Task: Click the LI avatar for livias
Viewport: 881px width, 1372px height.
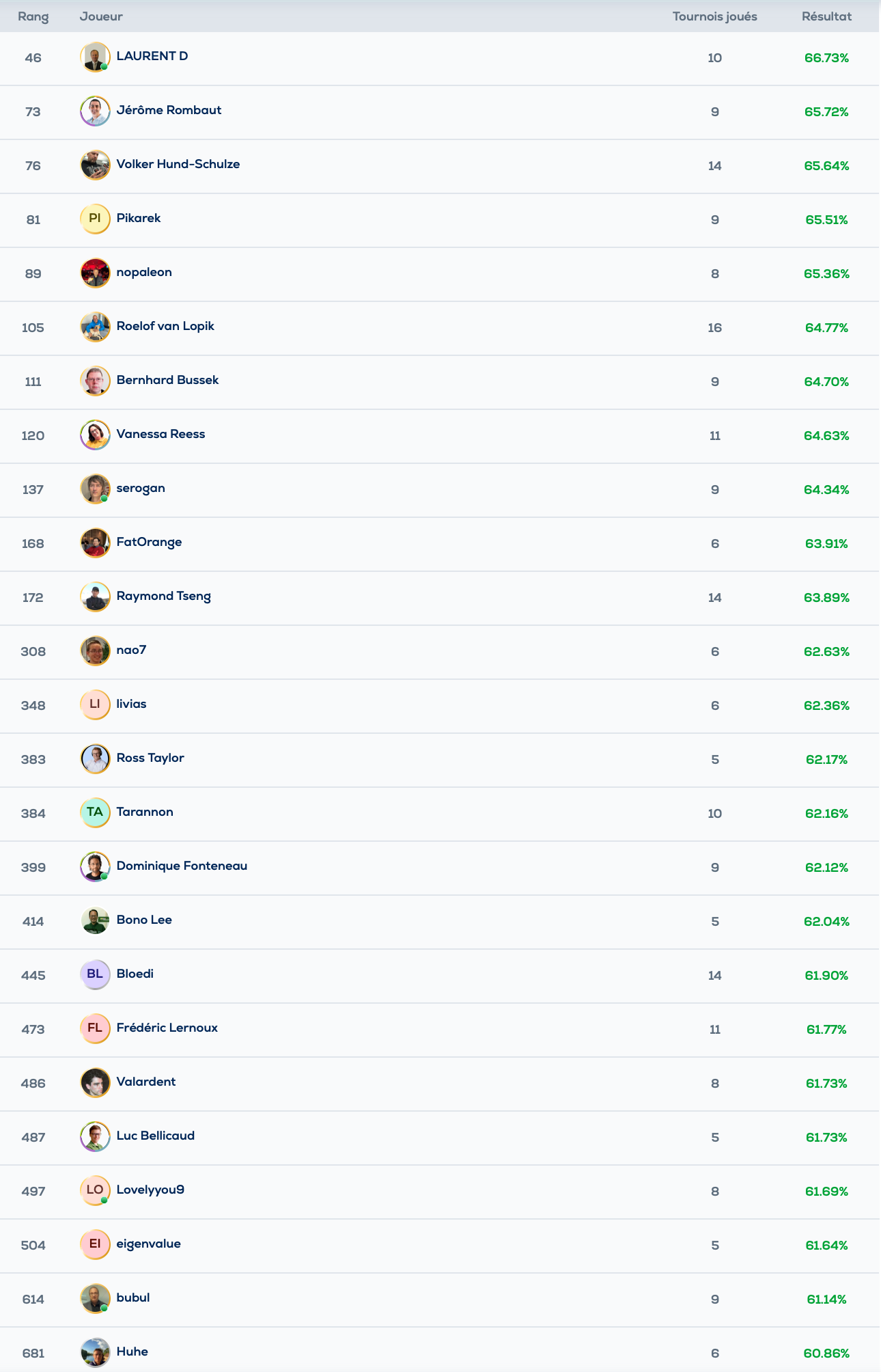Action: point(95,704)
